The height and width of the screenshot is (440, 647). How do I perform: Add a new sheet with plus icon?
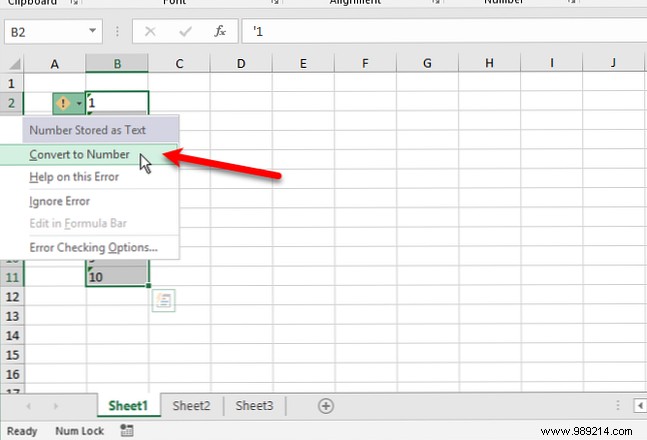(326, 406)
